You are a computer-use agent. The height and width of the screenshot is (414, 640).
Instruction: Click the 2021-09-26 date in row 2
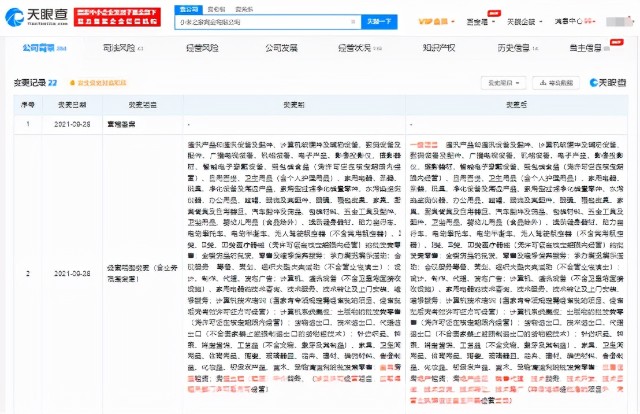(72, 274)
